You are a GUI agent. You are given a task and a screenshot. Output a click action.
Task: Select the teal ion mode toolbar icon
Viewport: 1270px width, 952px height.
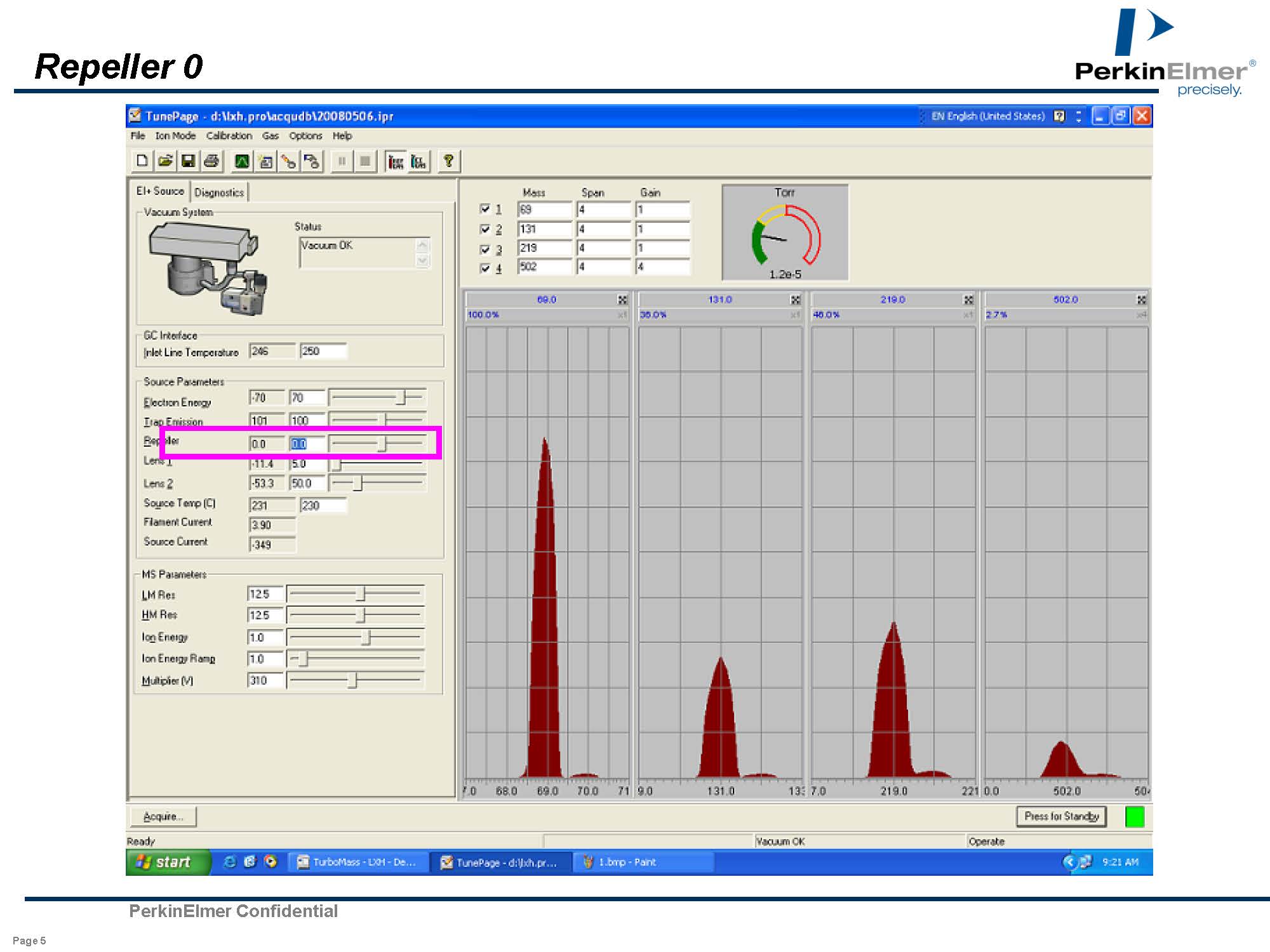click(x=419, y=161)
